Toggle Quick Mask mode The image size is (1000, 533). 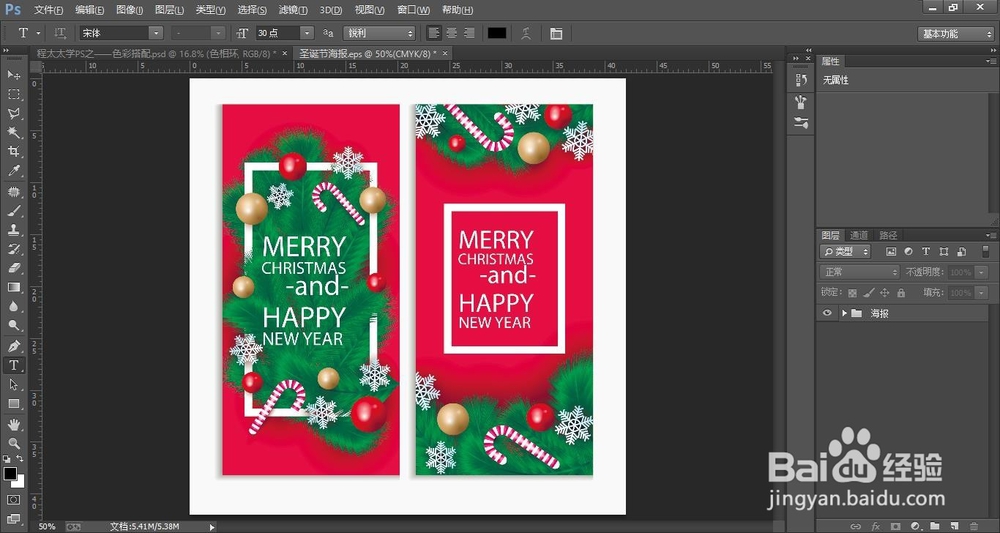click(13, 500)
